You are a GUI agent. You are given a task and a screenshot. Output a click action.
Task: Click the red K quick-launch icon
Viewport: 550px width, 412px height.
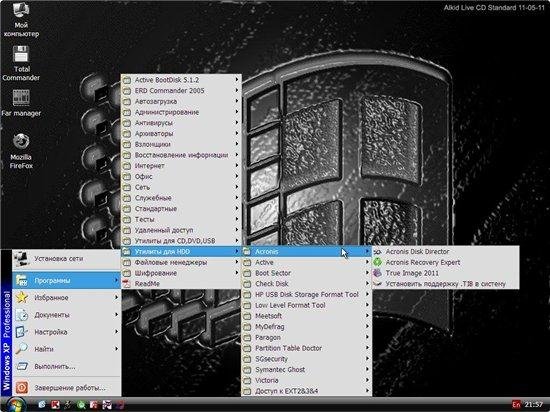coord(55,405)
